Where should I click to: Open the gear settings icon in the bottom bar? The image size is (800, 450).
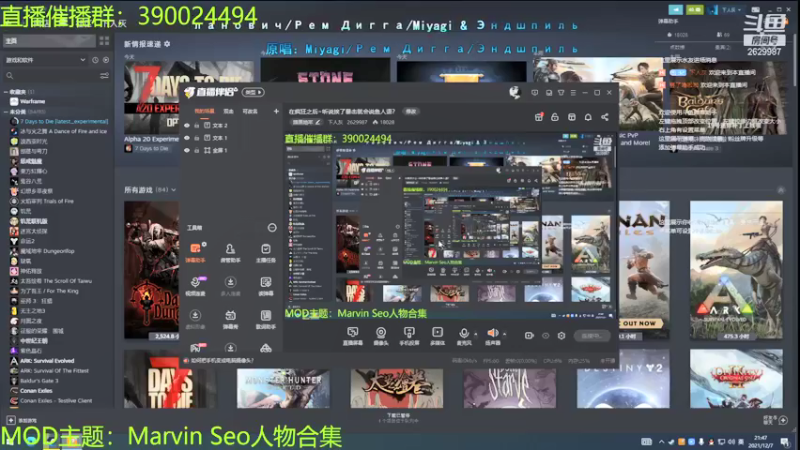click(x=561, y=336)
